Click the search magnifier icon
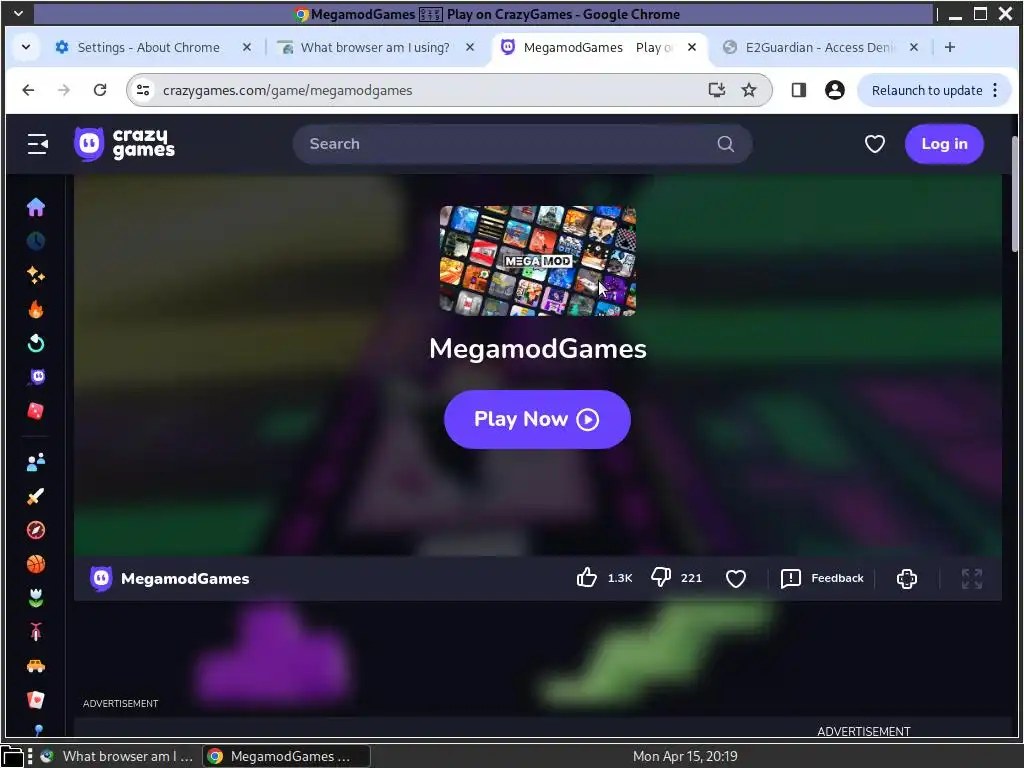The width and height of the screenshot is (1024, 768). (x=726, y=144)
